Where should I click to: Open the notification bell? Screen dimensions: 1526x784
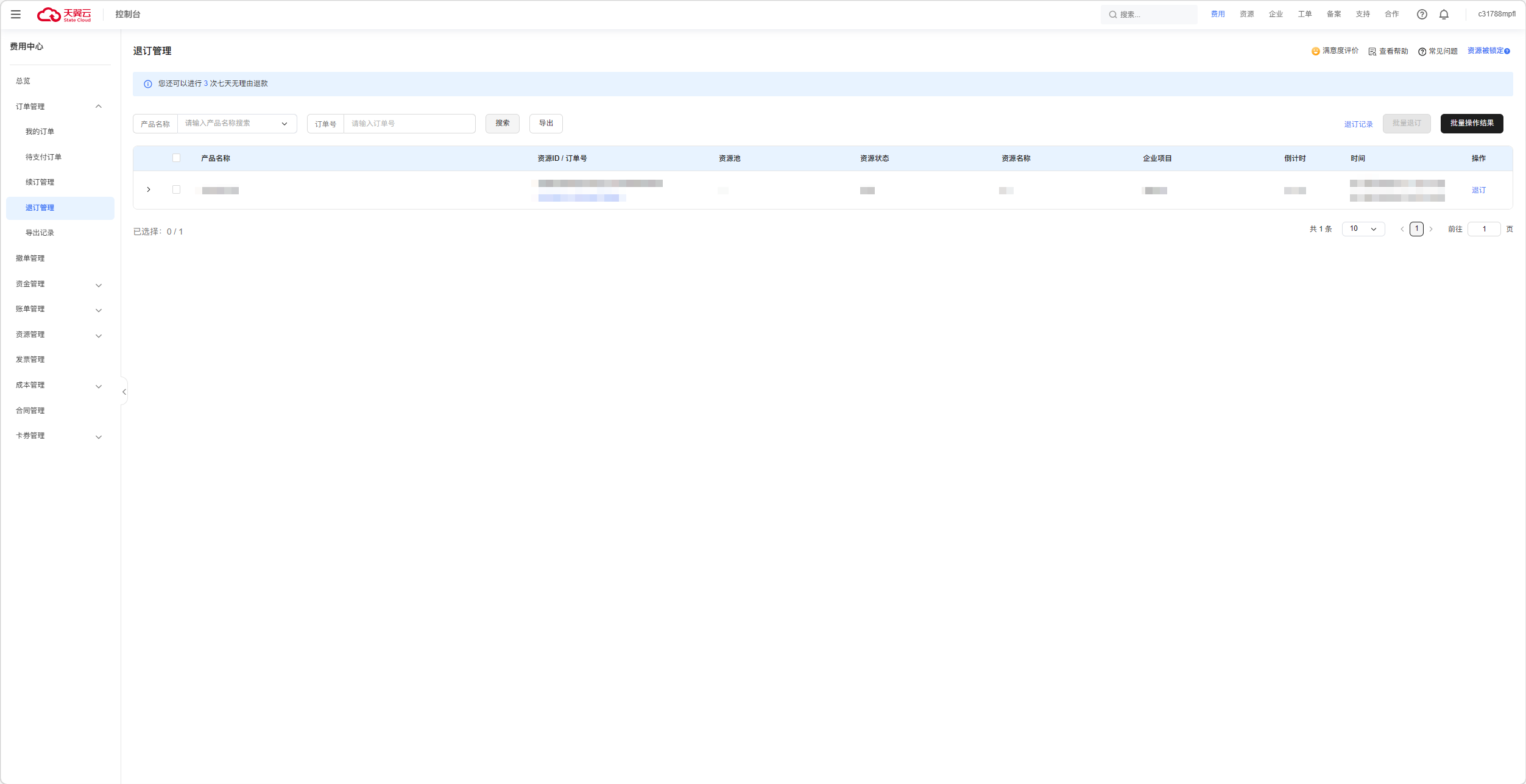(x=1444, y=15)
